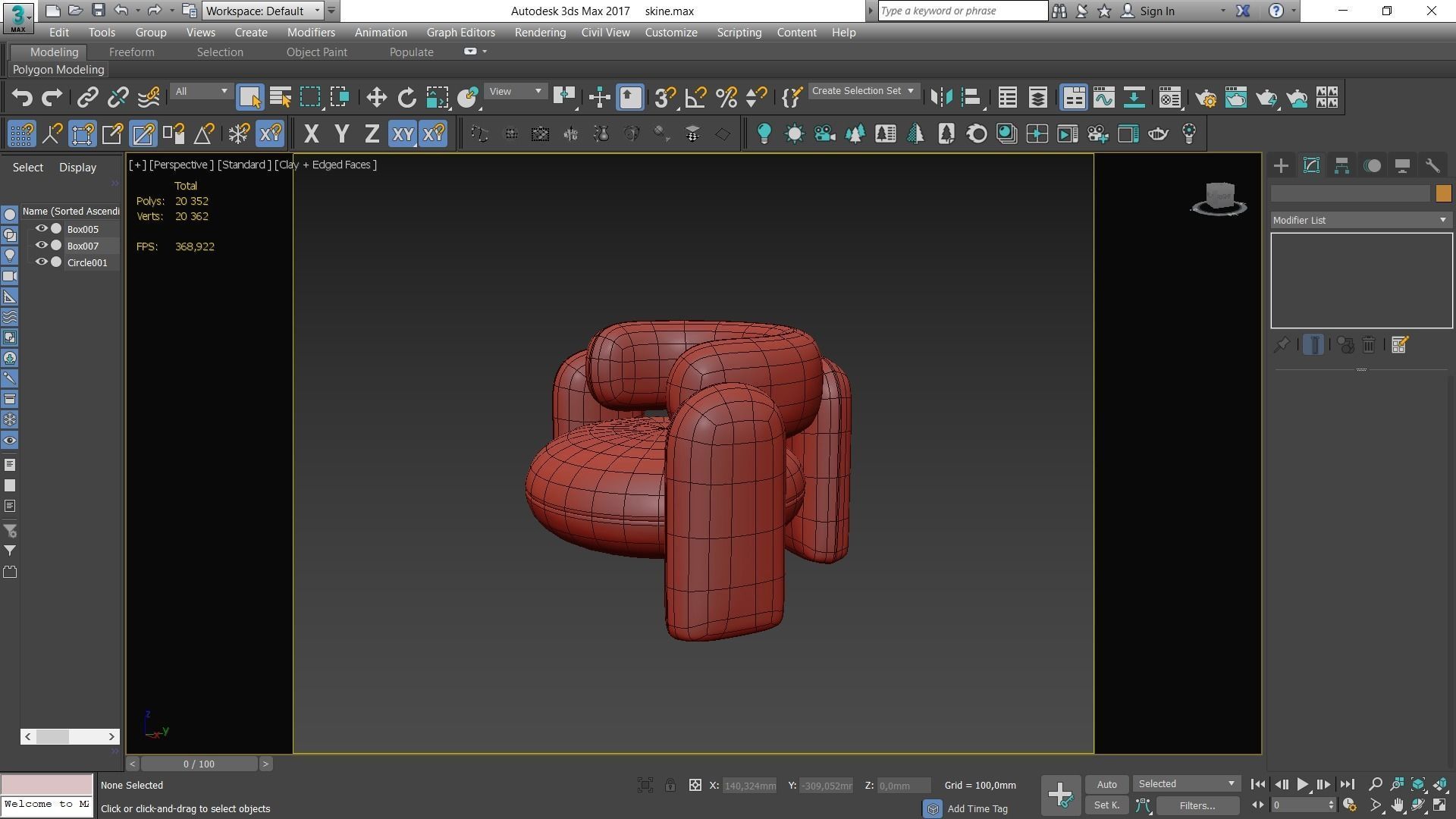Open the Modifiers menu
Viewport: 1456px width, 819px height.
pos(311,33)
